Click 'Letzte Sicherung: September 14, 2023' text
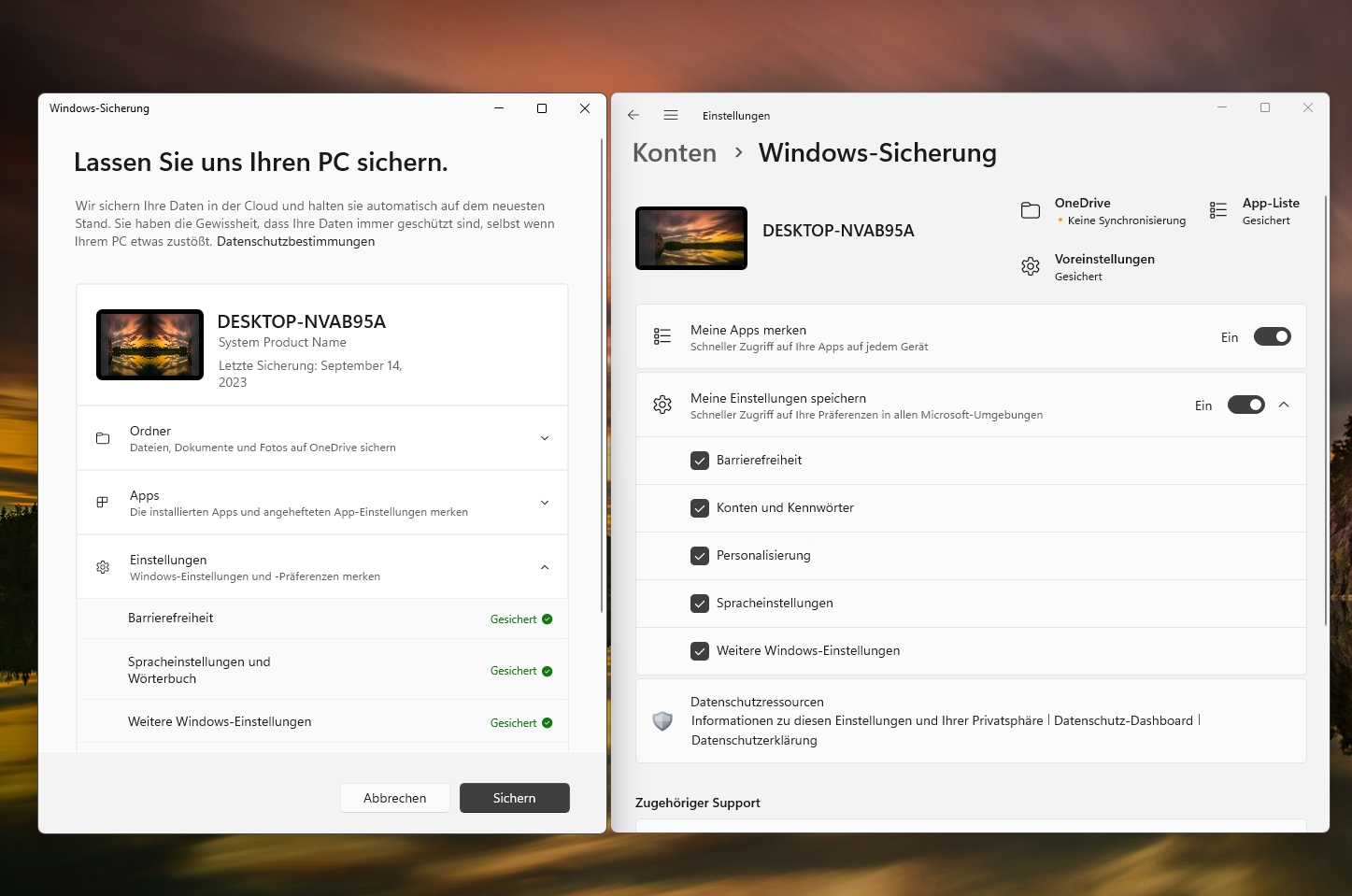Image resolution: width=1352 pixels, height=896 pixels. (310, 374)
